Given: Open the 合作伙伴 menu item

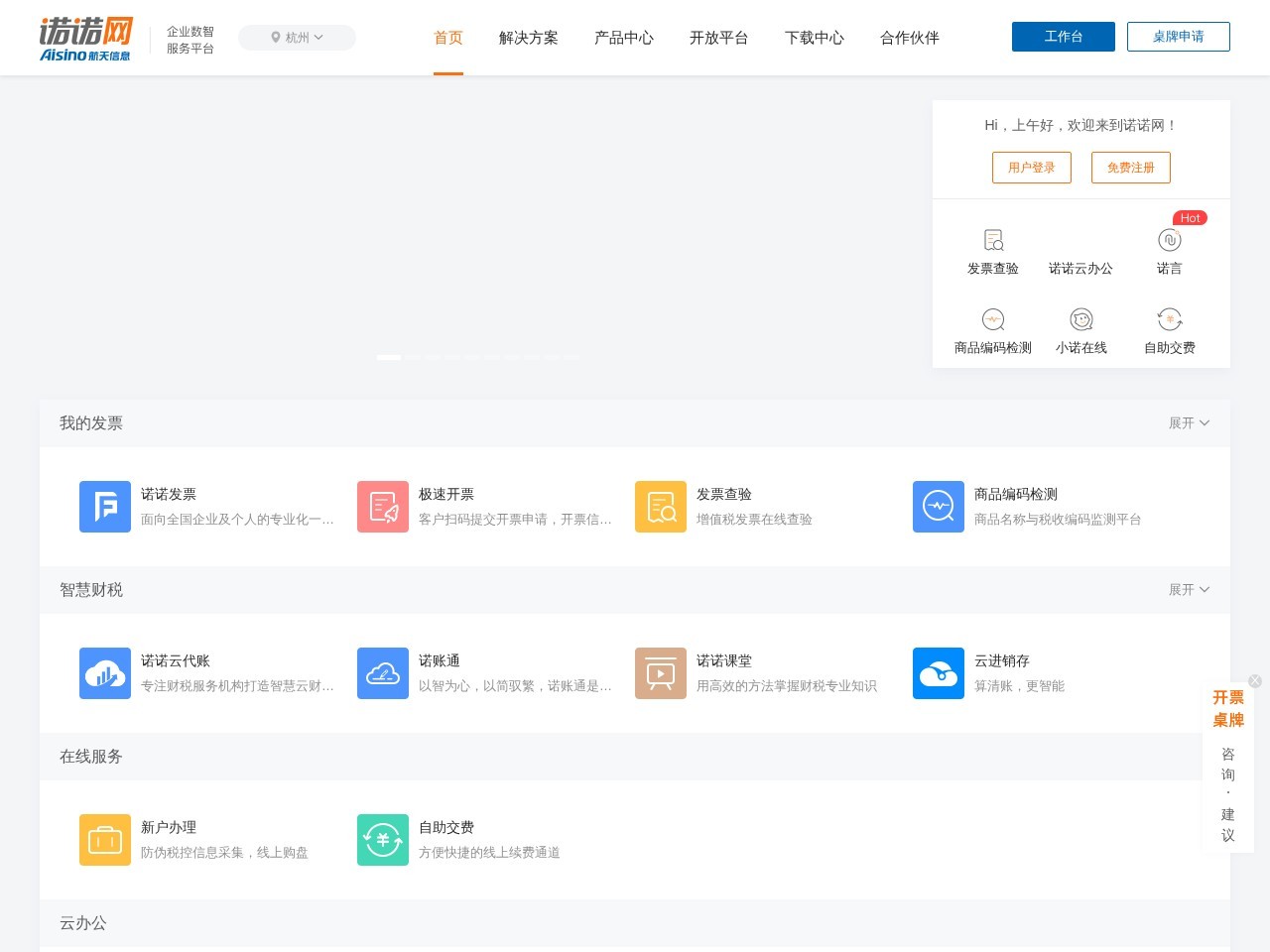Looking at the screenshot, I should [910, 38].
